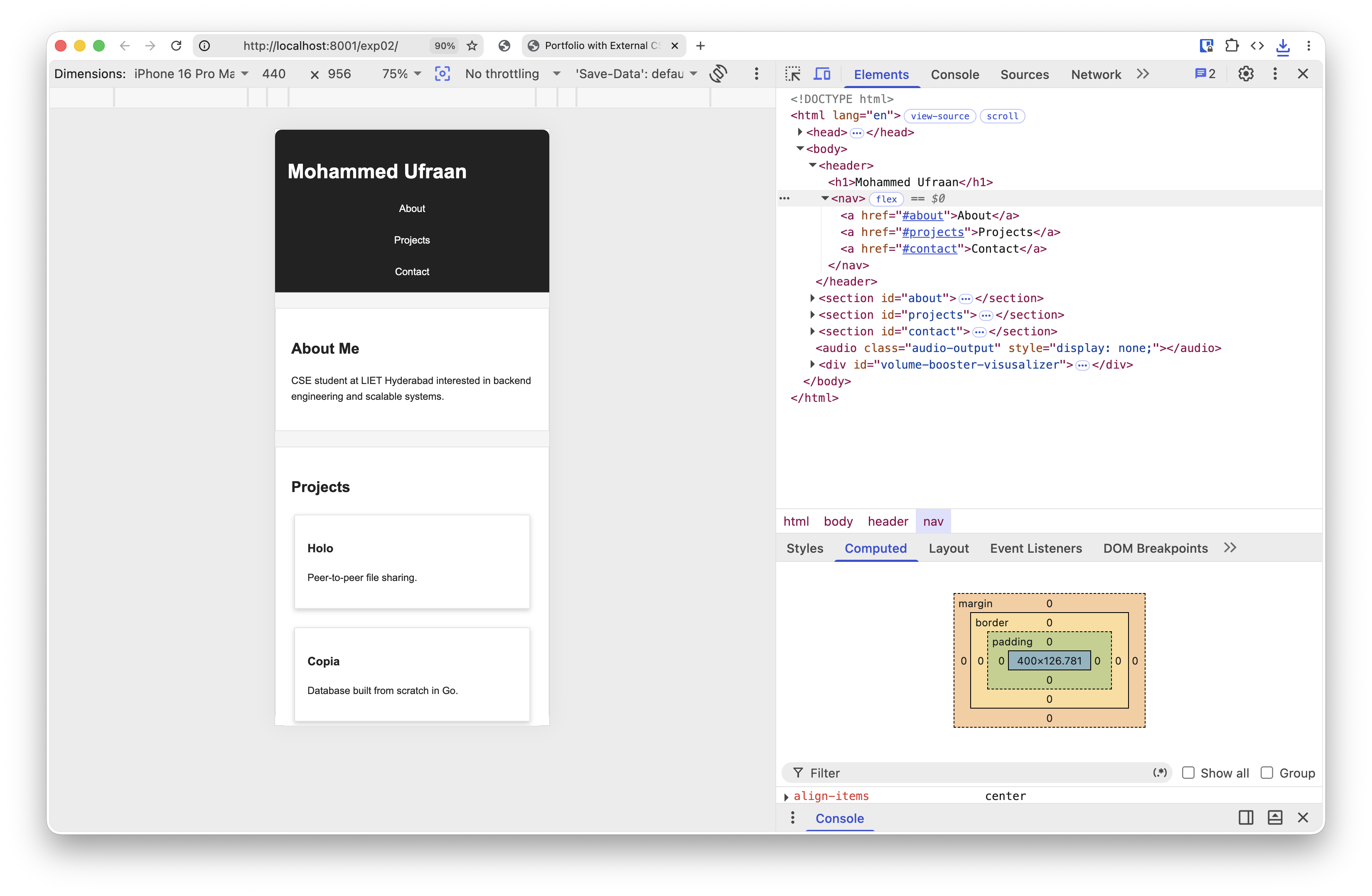Open the 2 console messages badge
1372x896 pixels.
[x=1205, y=74]
